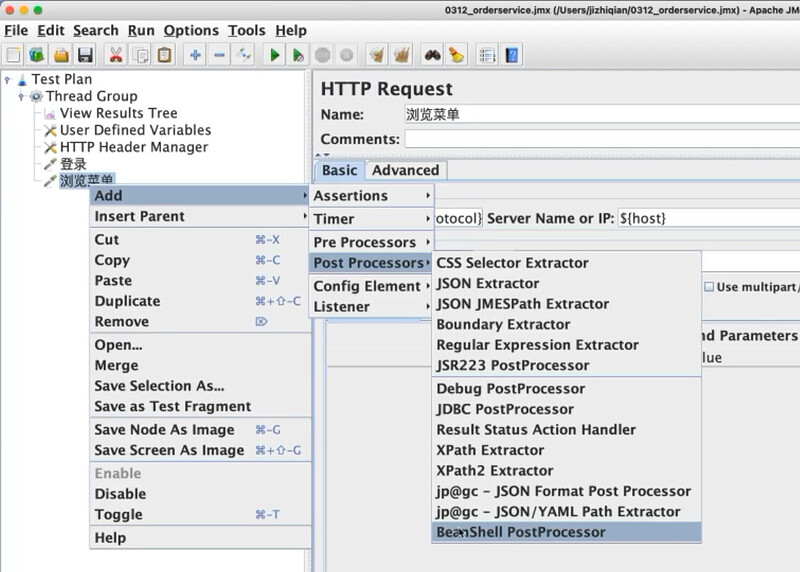Click the Cut scissors toolbar icon
This screenshot has height=572, width=800.
tap(116, 55)
